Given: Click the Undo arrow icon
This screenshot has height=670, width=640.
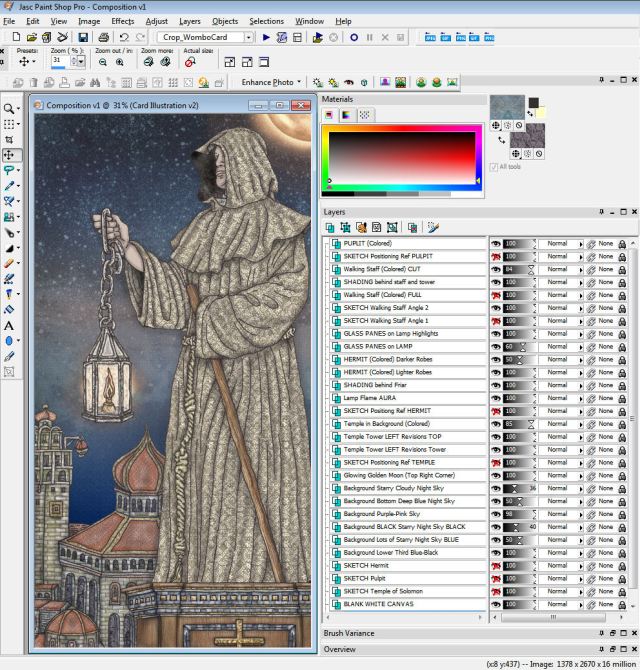Looking at the screenshot, I should (x=124, y=38).
